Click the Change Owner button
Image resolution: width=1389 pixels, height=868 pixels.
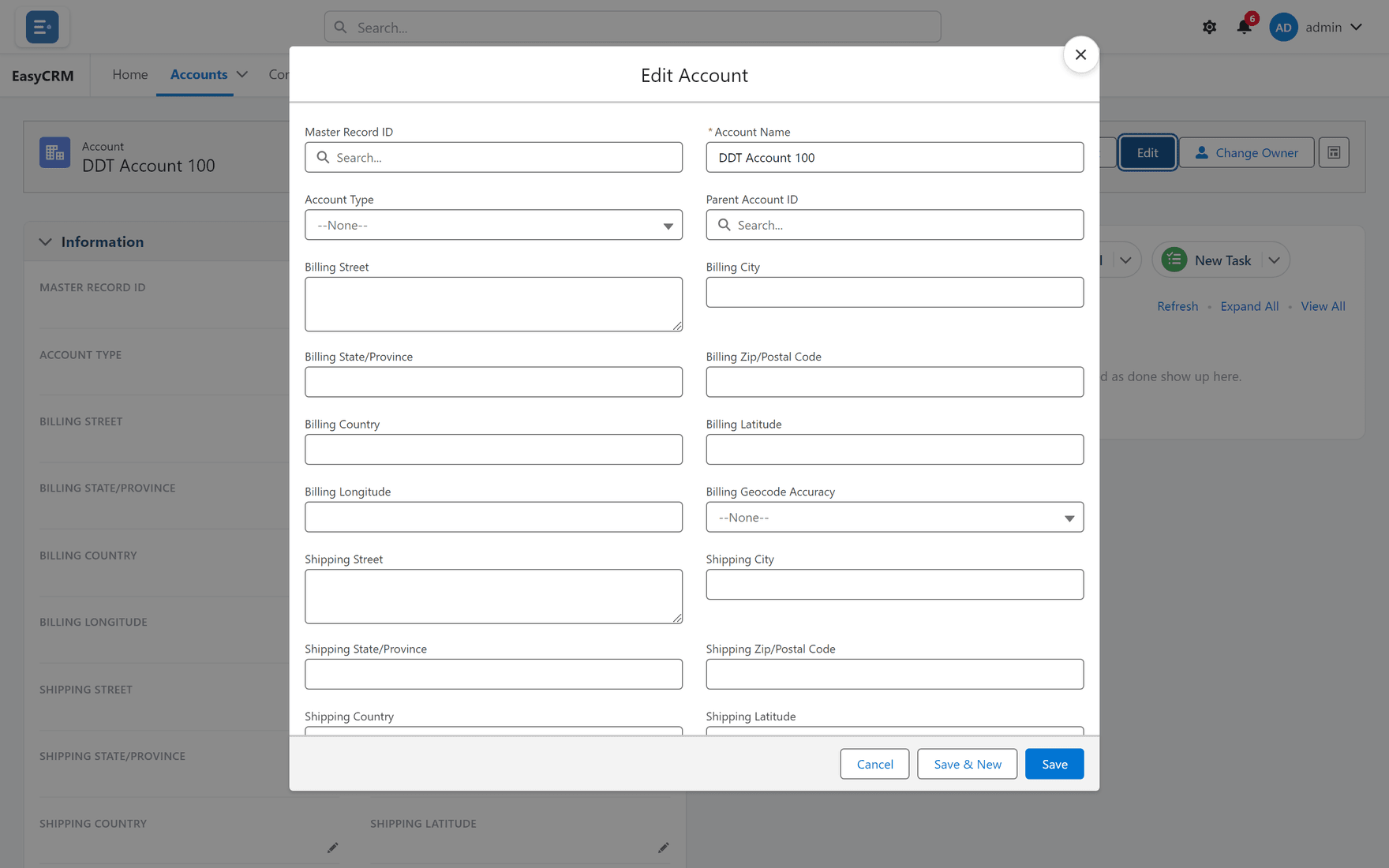(x=1246, y=152)
